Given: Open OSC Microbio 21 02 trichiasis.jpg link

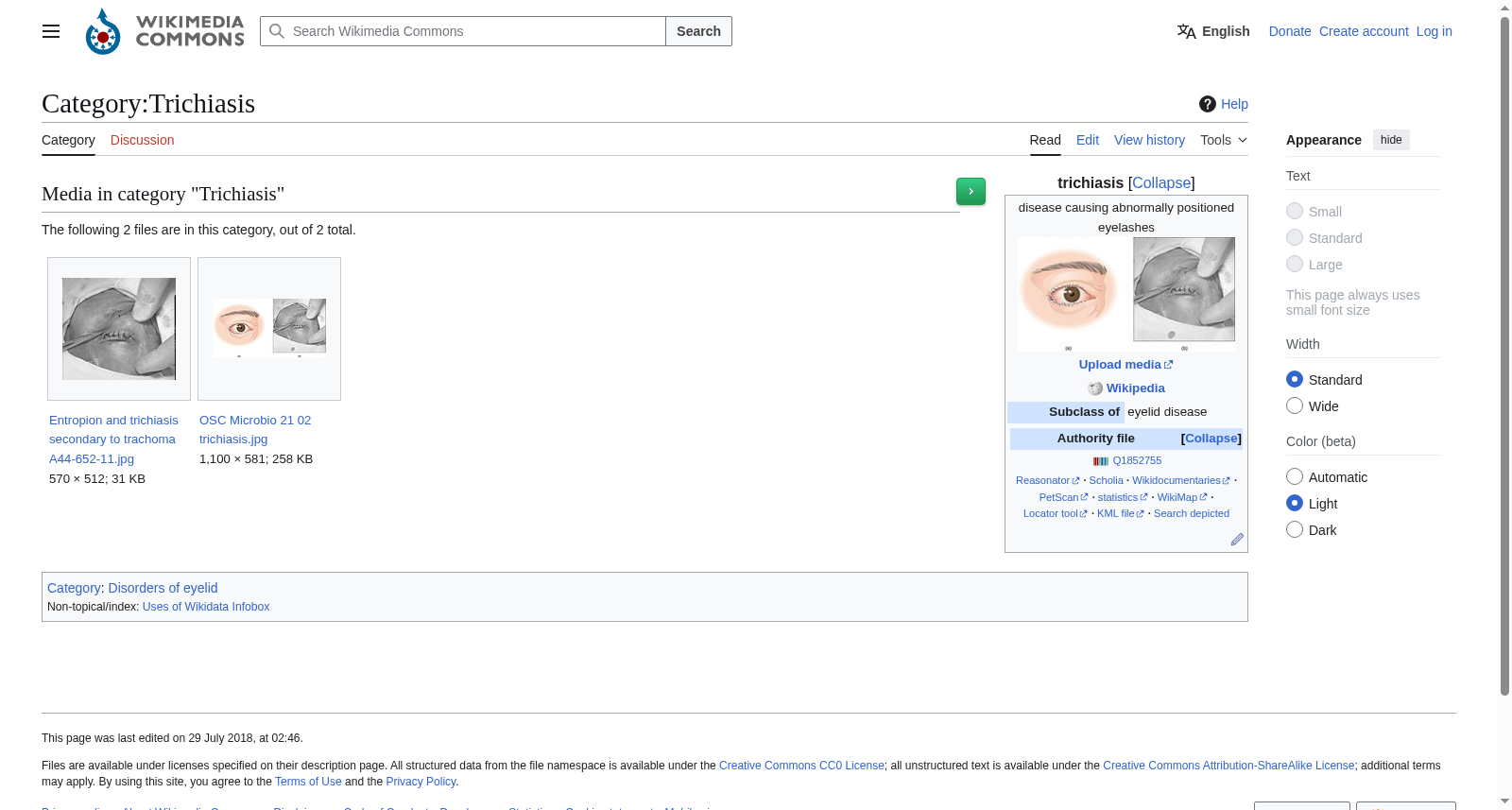Looking at the screenshot, I should [x=255, y=430].
